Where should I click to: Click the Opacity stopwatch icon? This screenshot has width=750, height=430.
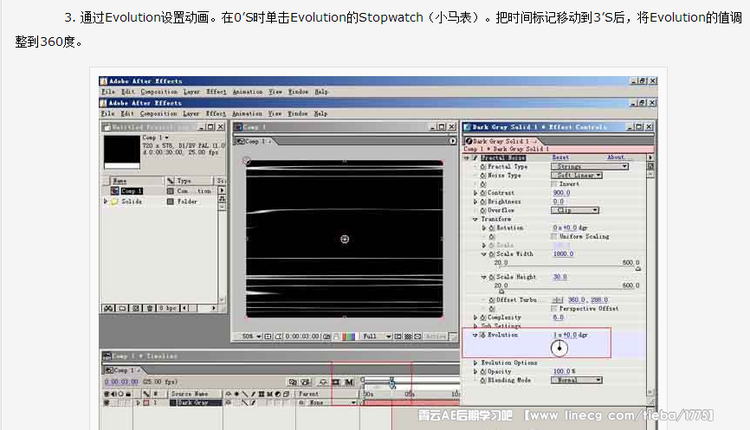click(x=483, y=372)
